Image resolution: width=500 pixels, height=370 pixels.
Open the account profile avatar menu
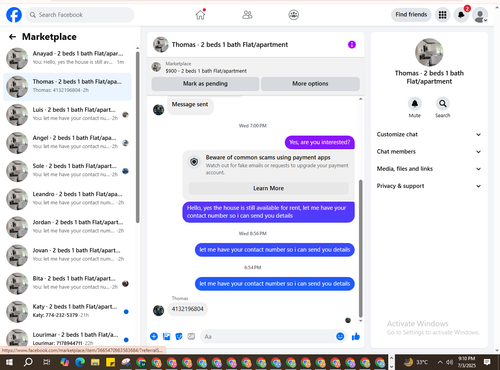[x=480, y=15]
